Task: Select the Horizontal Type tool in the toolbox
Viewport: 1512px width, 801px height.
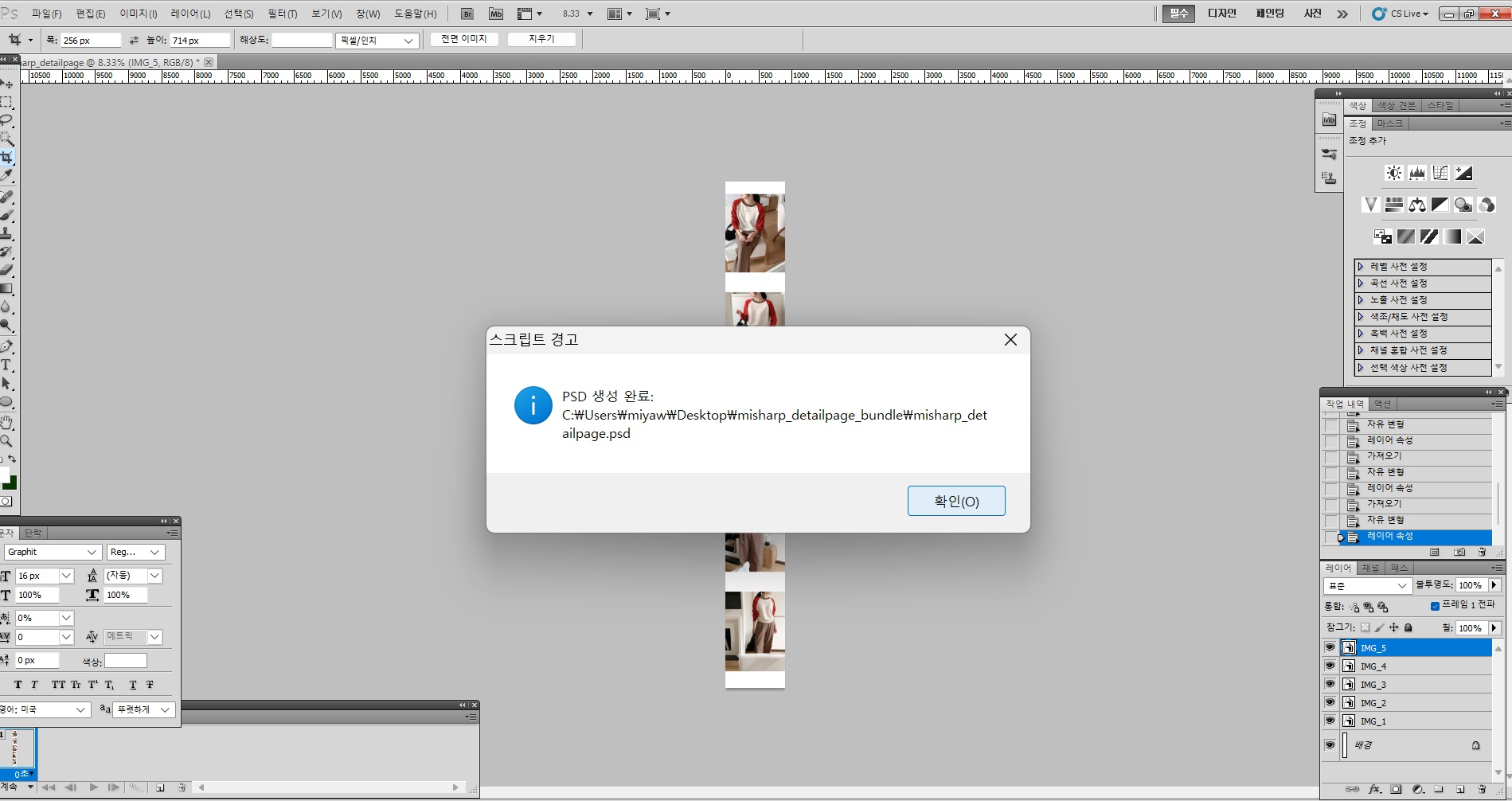Action: pyautogui.click(x=7, y=365)
